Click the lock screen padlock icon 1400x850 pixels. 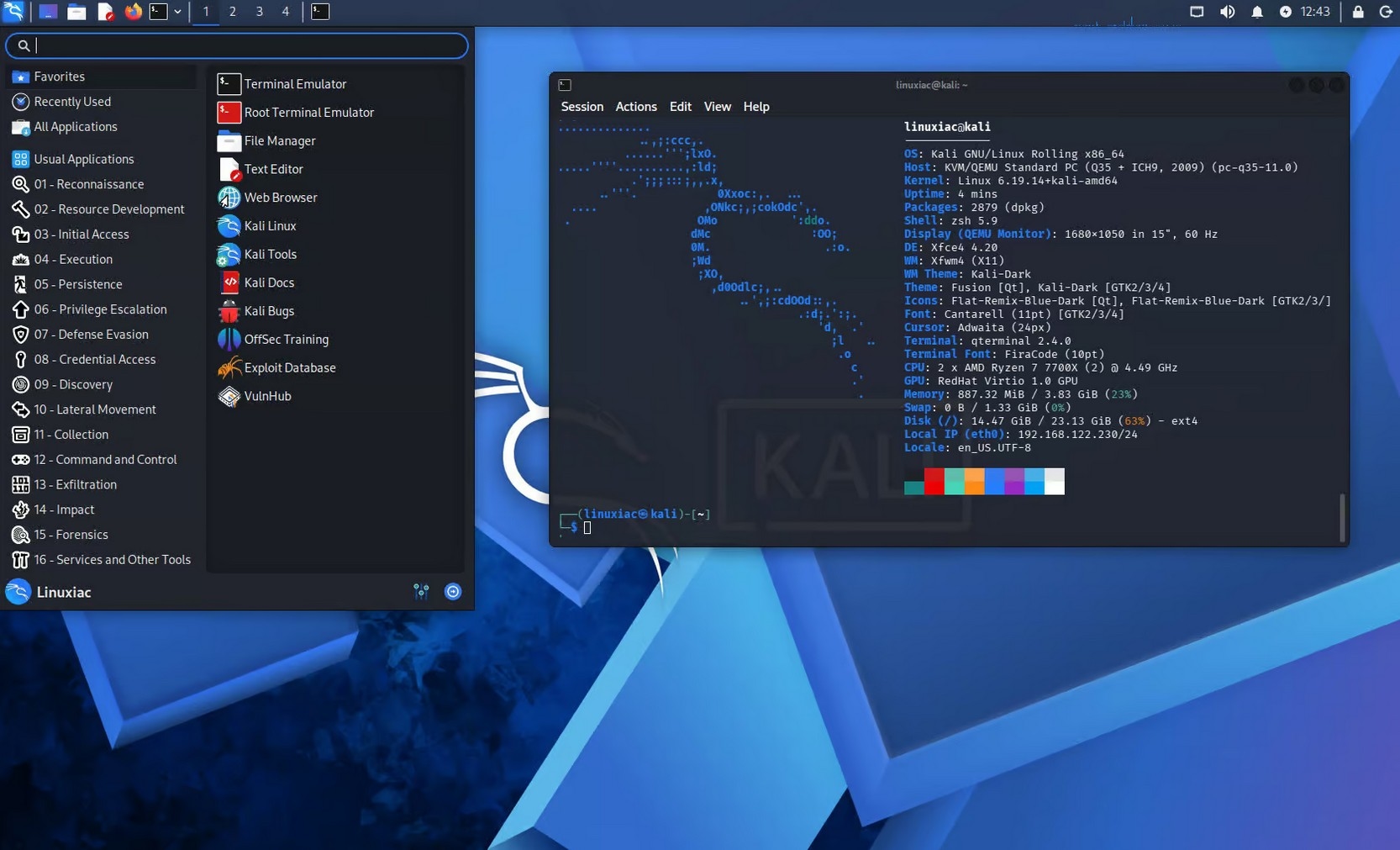click(x=1358, y=12)
